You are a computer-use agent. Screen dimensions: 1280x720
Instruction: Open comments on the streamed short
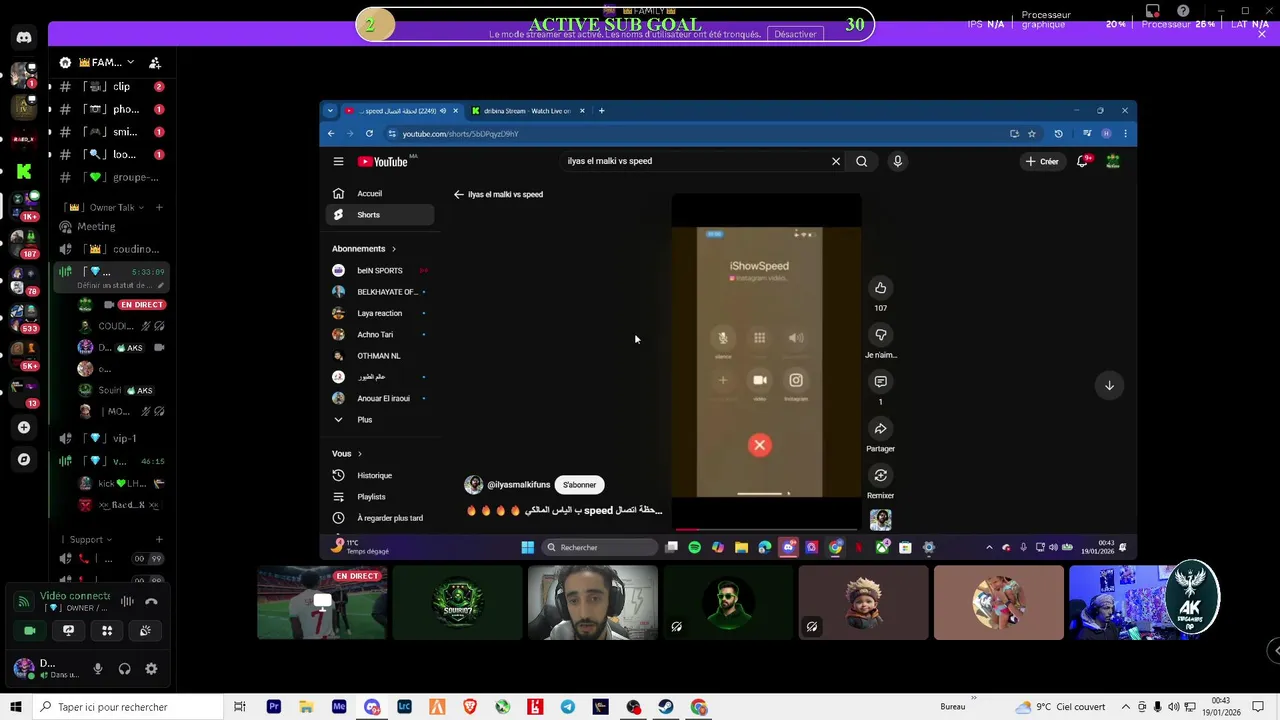click(x=880, y=381)
